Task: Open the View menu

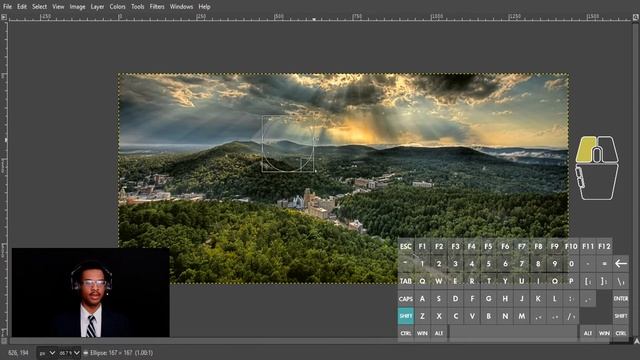Action: tap(58, 7)
